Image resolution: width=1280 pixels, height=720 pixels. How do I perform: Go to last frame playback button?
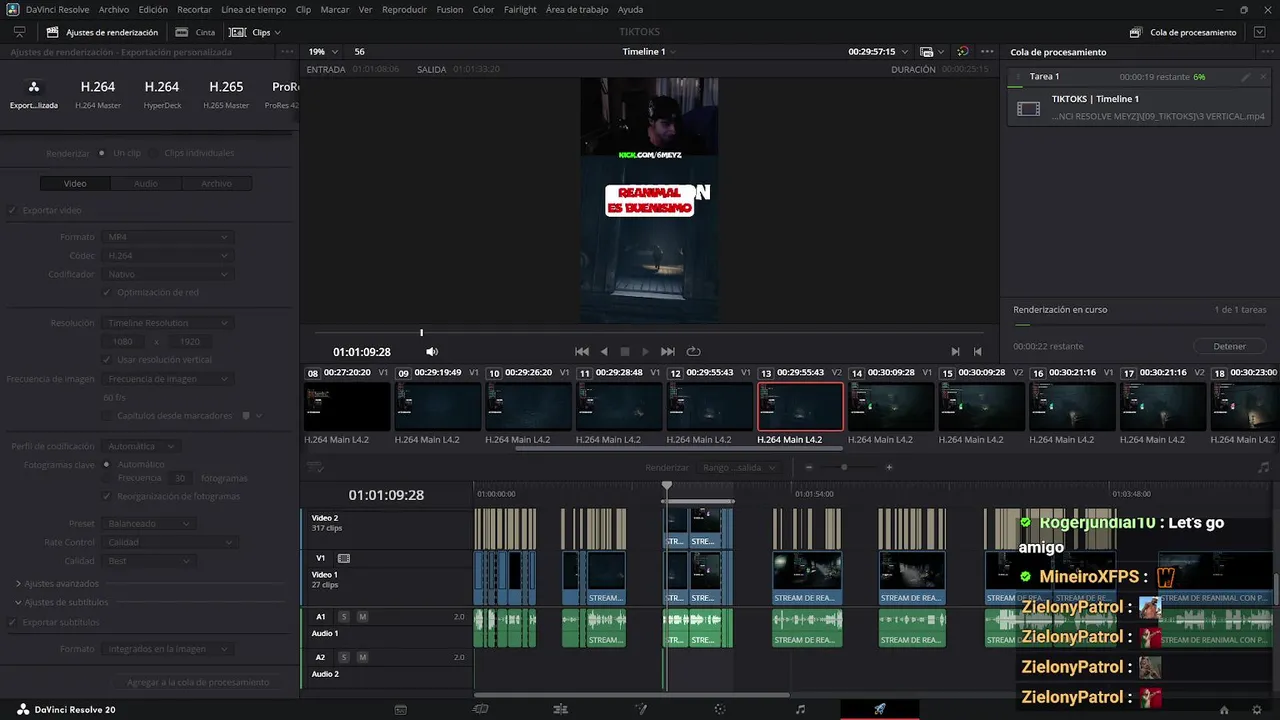(668, 352)
